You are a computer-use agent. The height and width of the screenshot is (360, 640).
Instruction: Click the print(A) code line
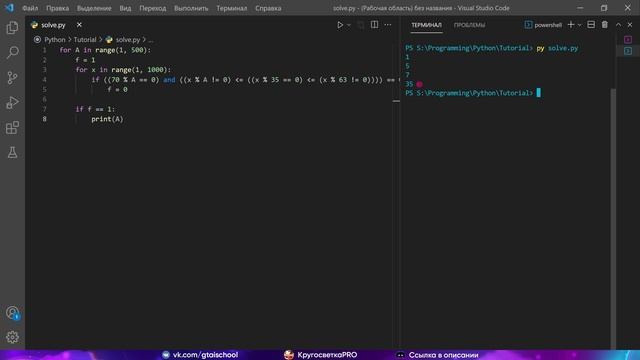click(x=107, y=119)
